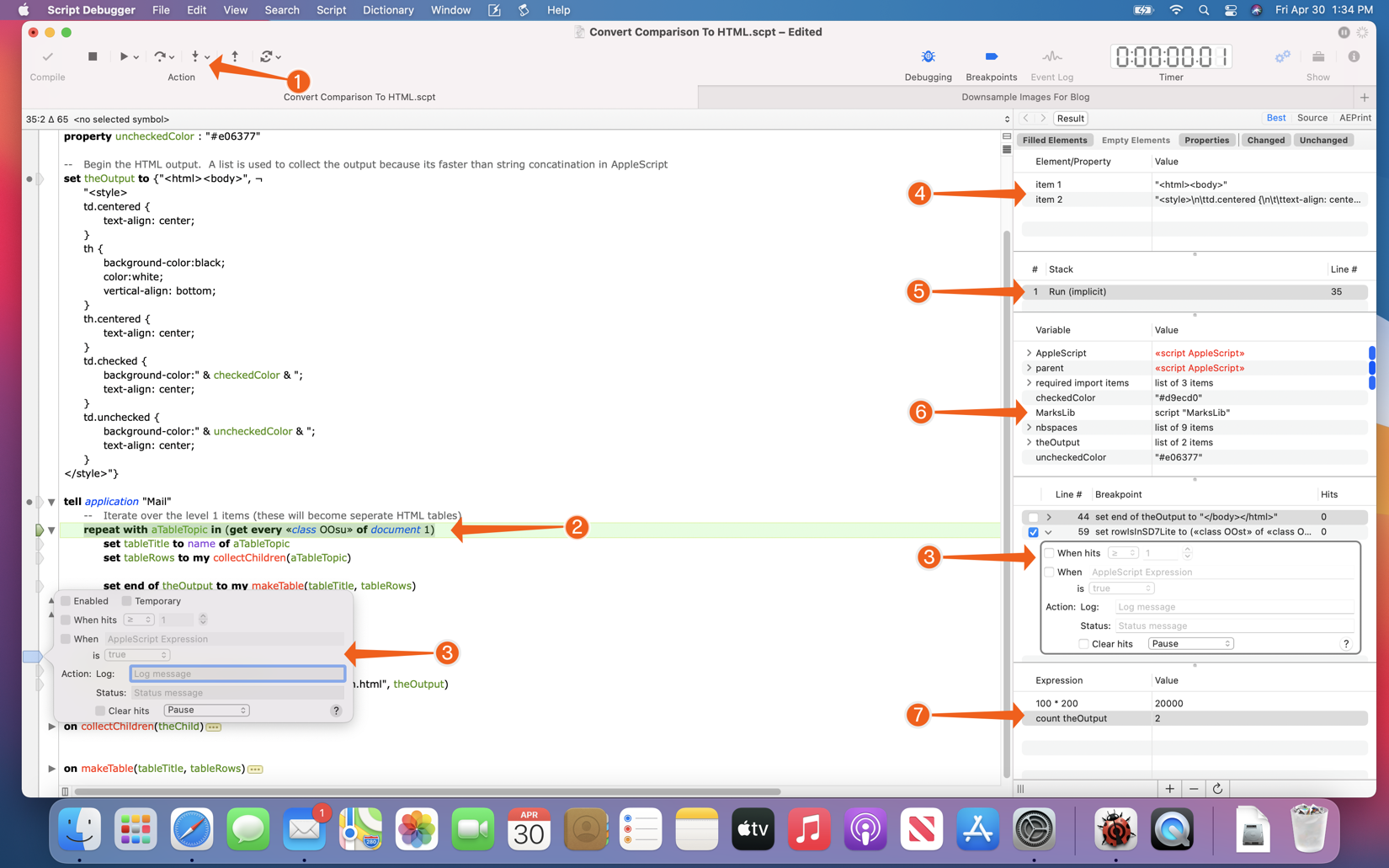Check Enabled in the breakpoint popover

66,601
